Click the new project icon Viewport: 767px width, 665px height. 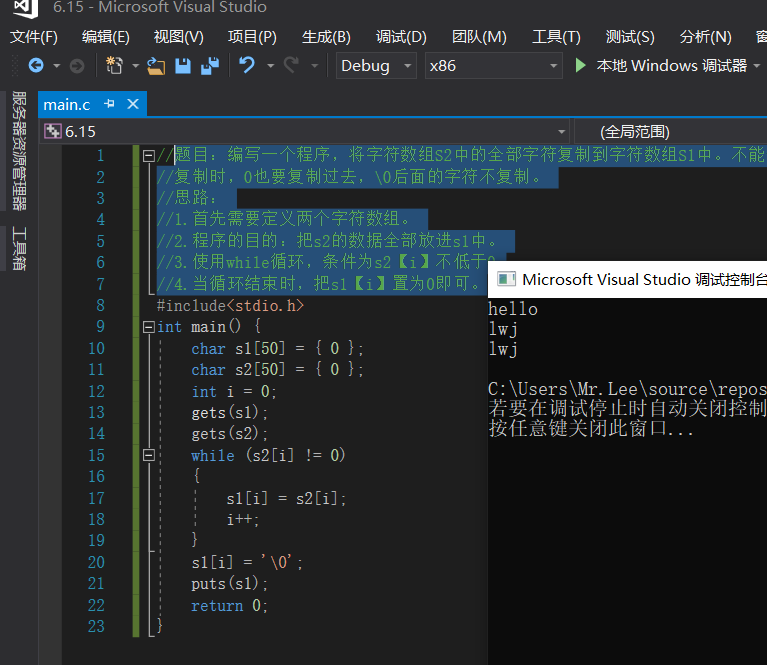[114, 65]
